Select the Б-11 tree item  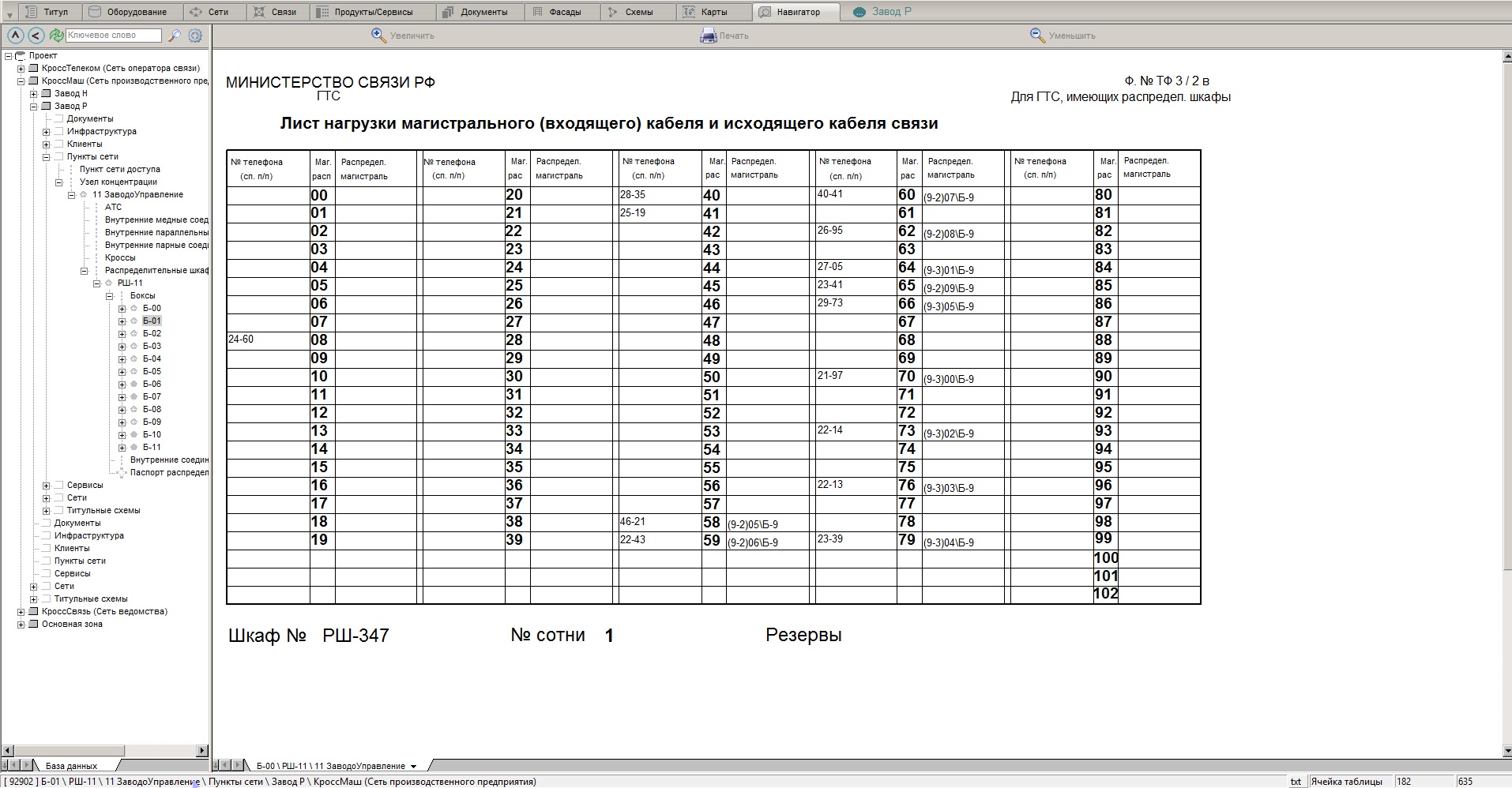point(152,448)
